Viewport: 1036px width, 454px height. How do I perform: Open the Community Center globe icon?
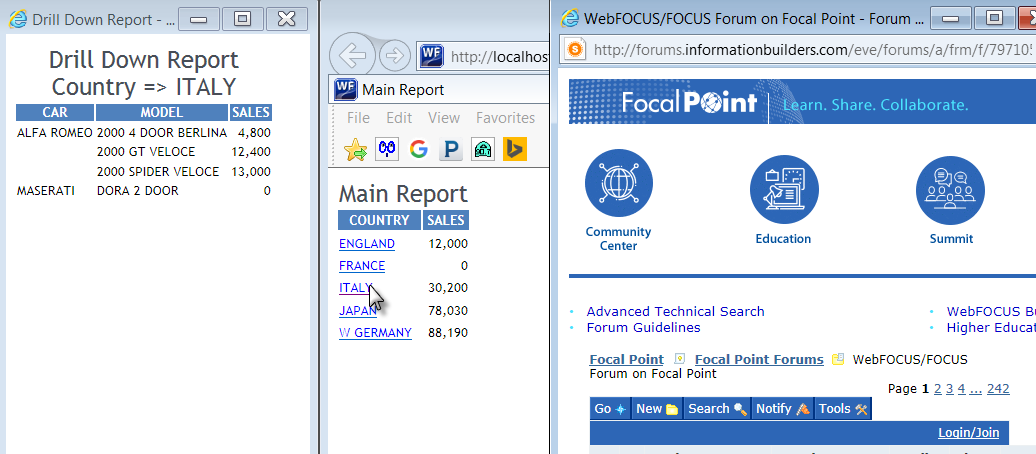(x=618, y=184)
